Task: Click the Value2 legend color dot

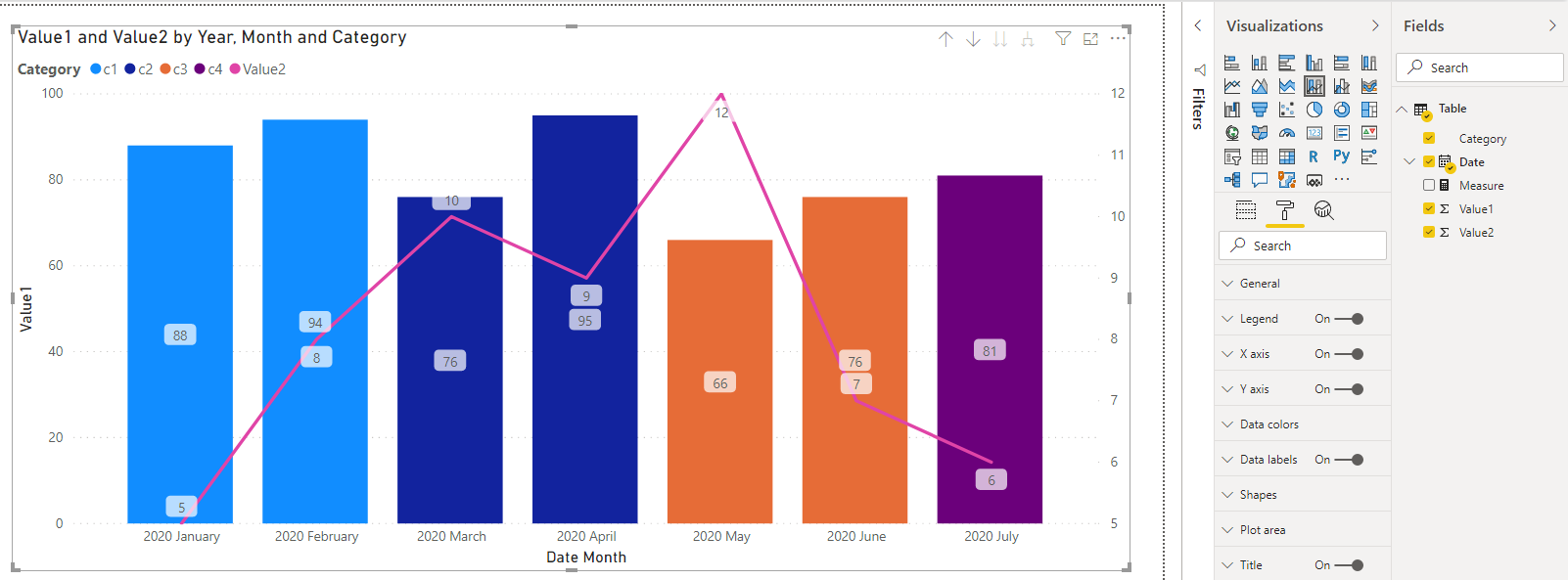Action: 235,69
